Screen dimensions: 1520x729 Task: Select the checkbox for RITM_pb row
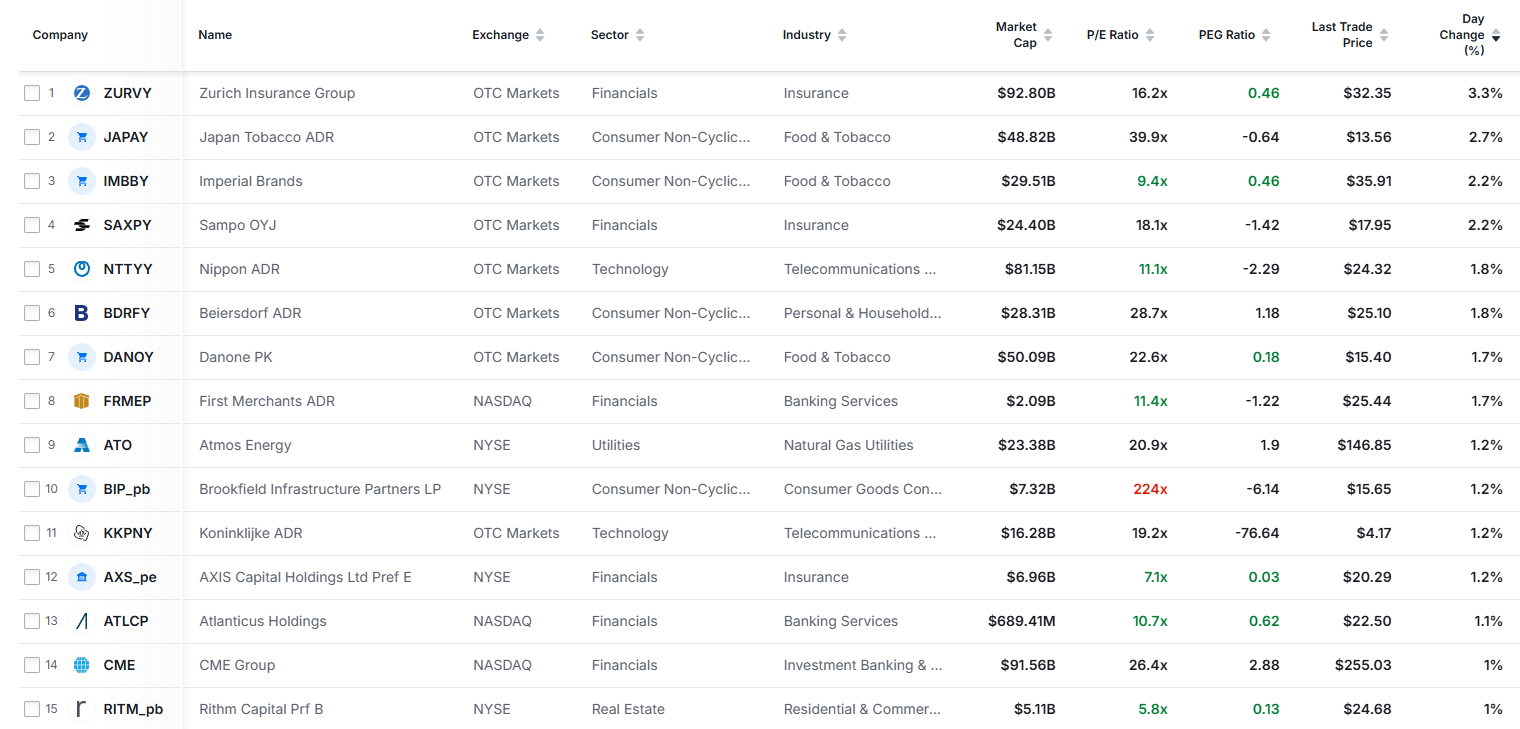coord(32,709)
